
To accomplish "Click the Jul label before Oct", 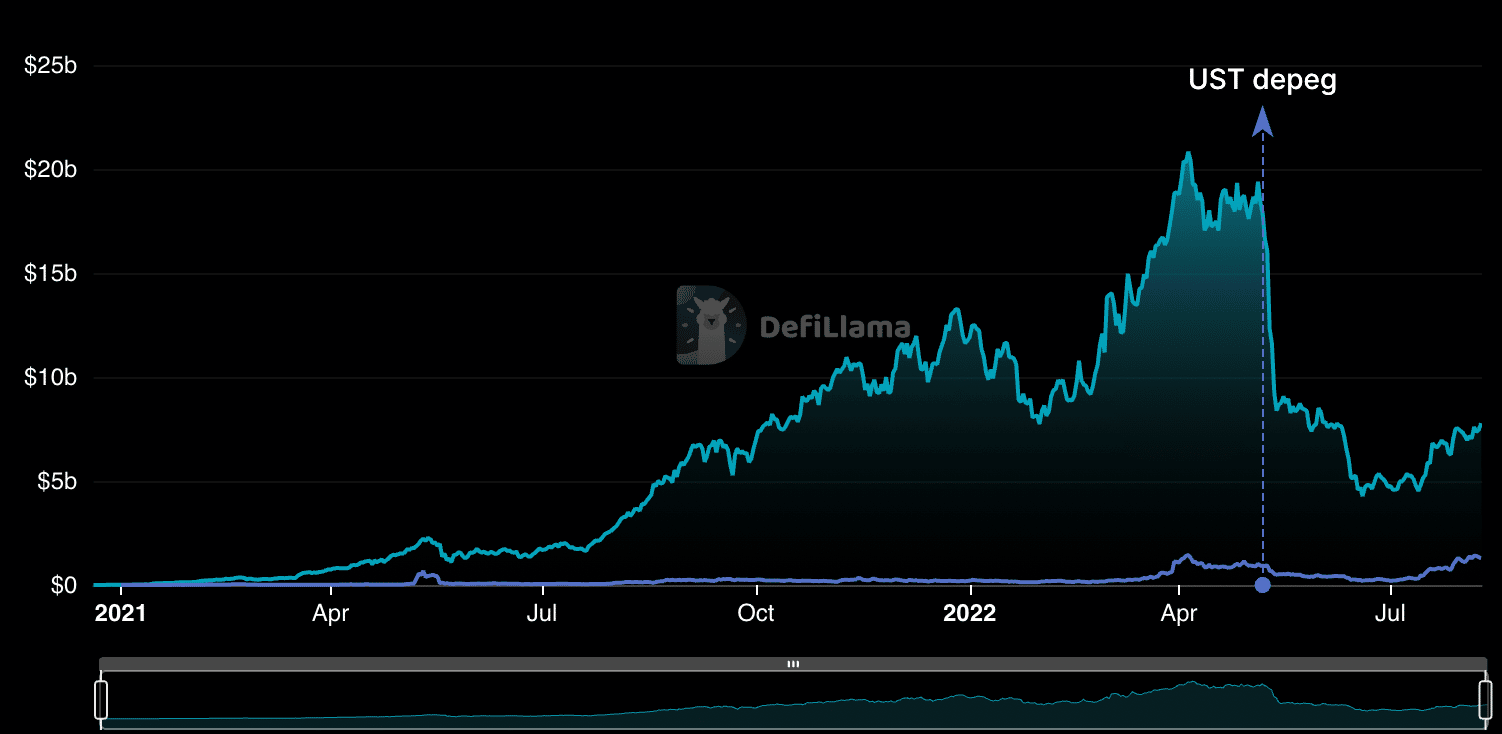I will point(543,614).
